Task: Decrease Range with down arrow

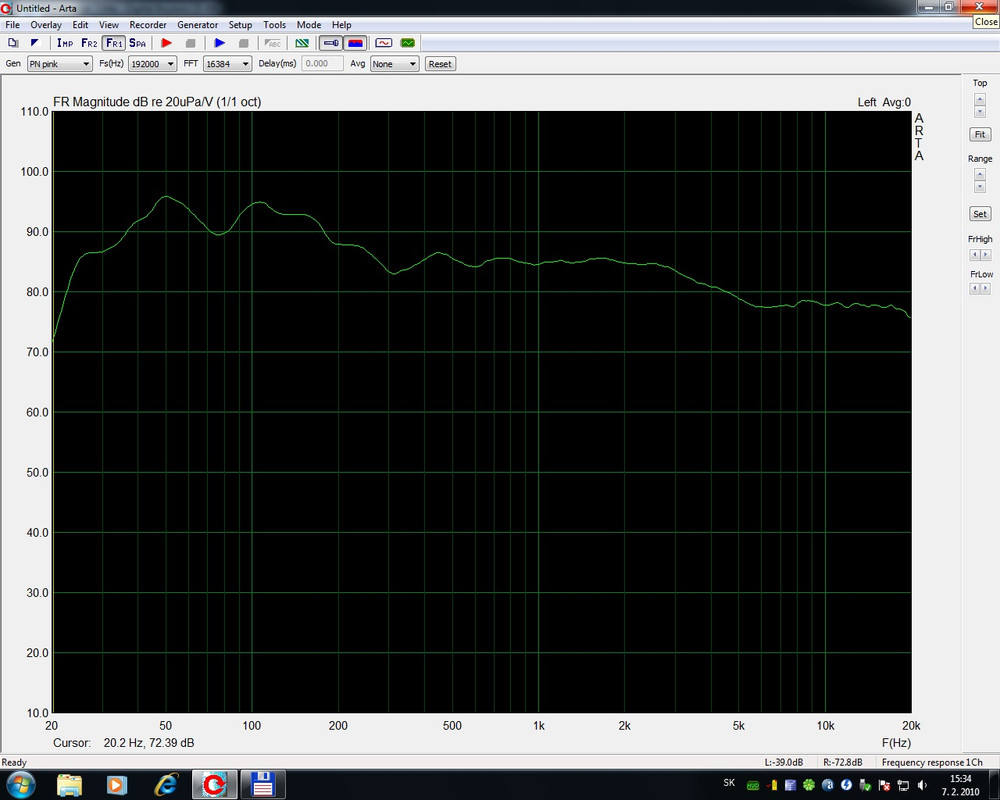Action: pyautogui.click(x=980, y=187)
